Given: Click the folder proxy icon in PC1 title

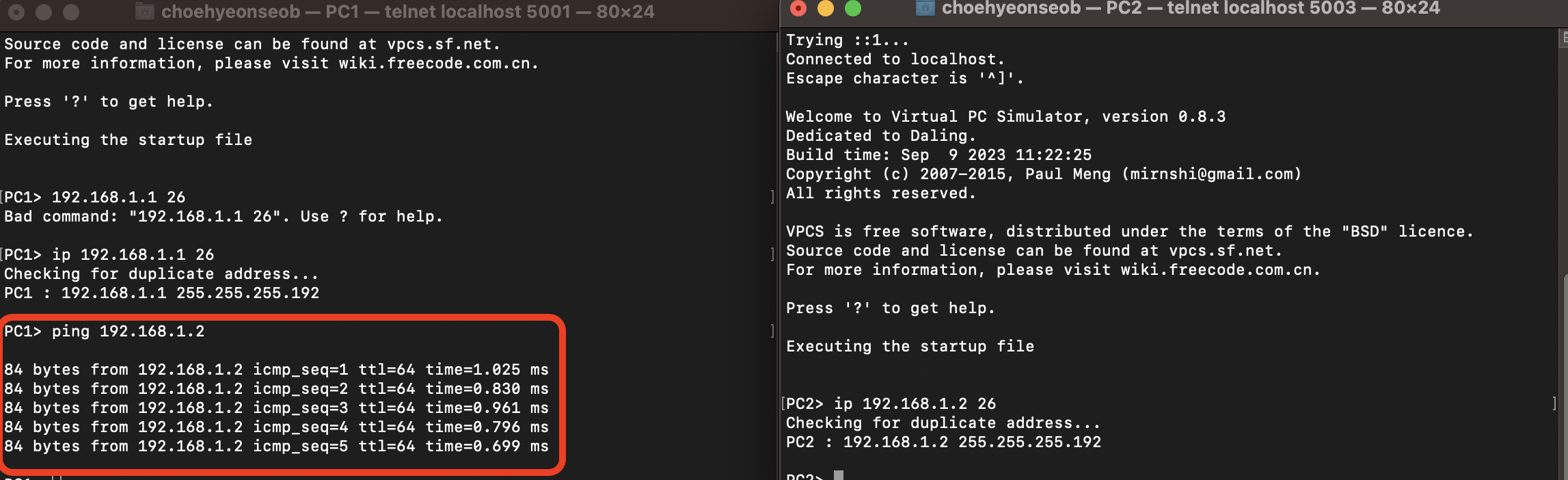Looking at the screenshot, I should pos(144,11).
